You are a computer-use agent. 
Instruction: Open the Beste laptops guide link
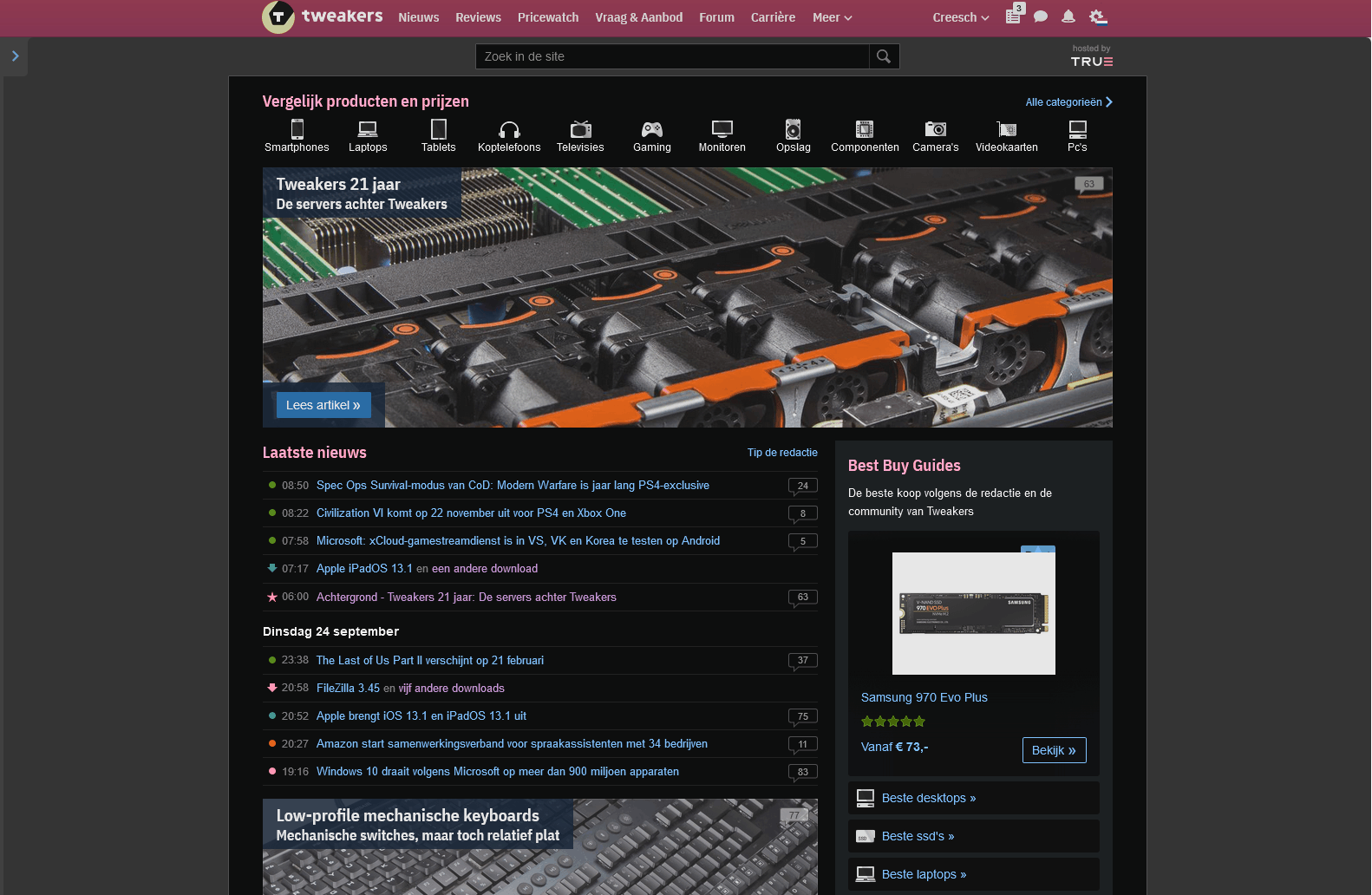tap(973, 874)
